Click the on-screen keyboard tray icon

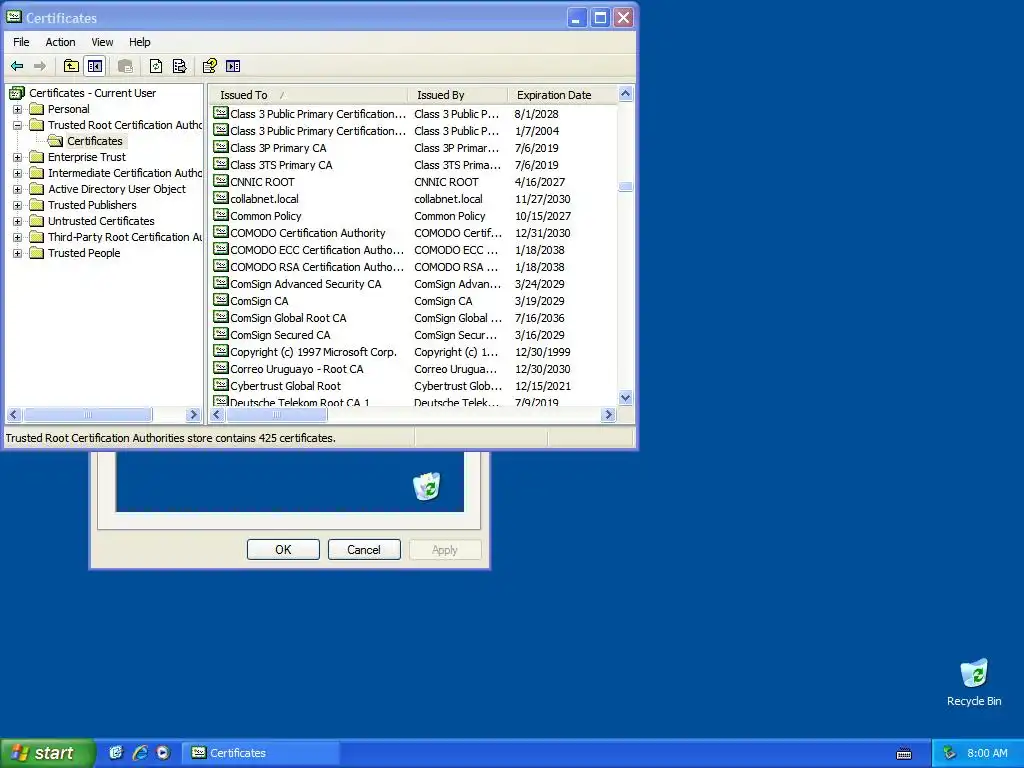[x=904, y=754]
